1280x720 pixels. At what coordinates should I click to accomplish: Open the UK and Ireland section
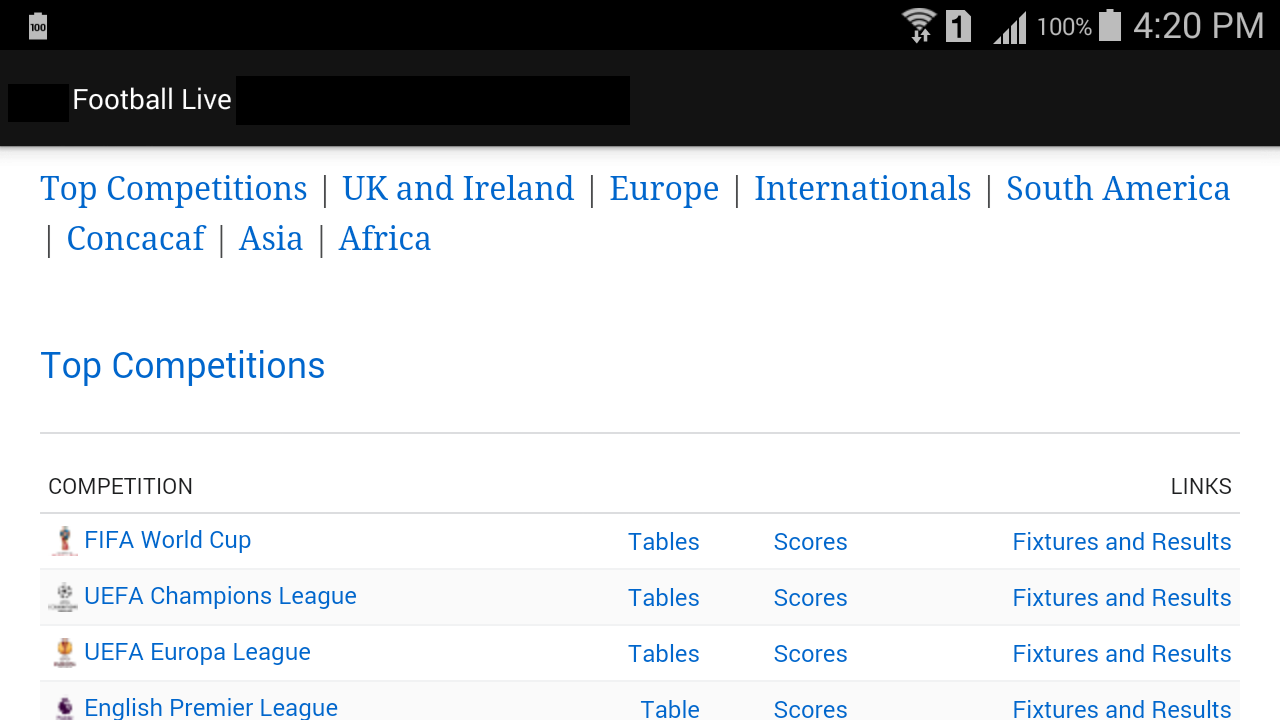(458, 189)
